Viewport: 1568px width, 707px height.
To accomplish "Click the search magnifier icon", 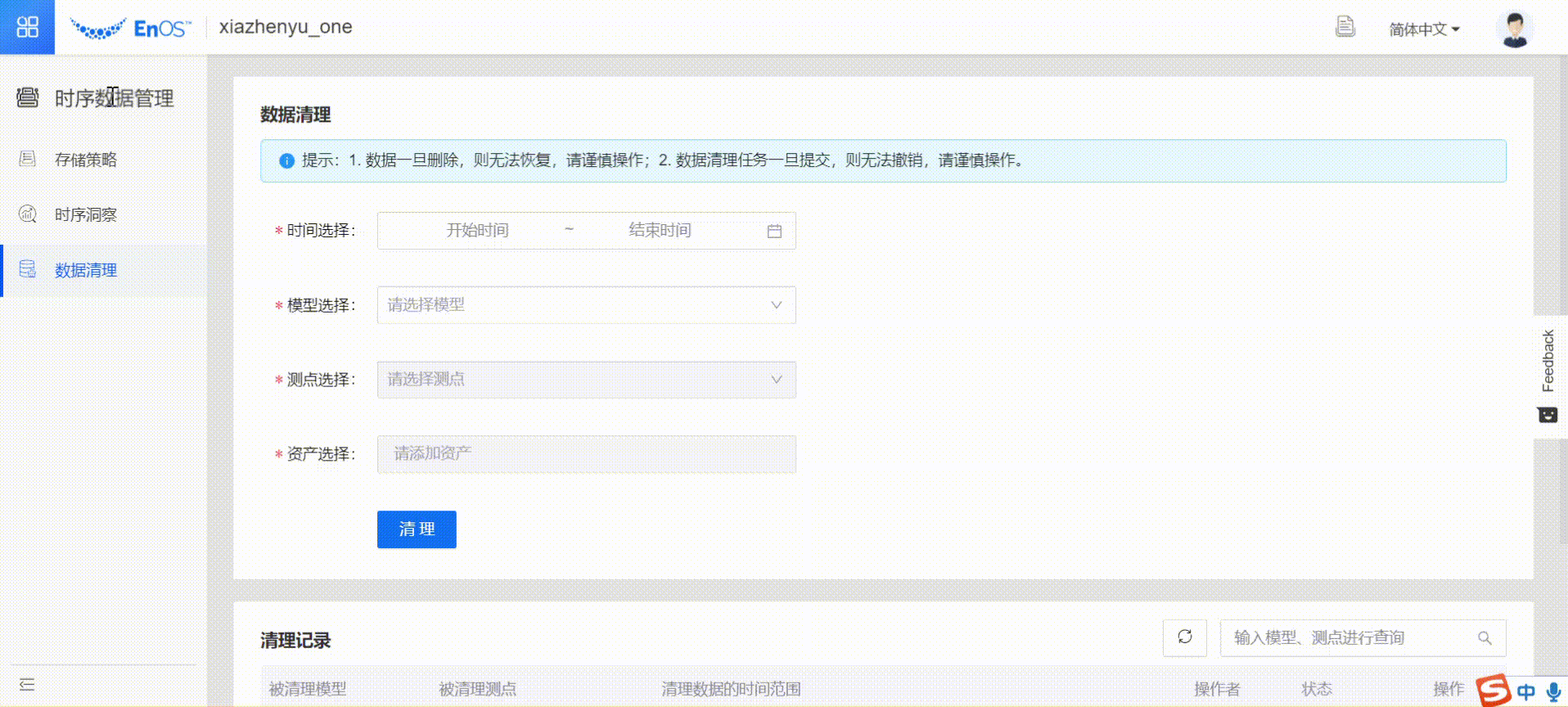I will coord(1485,638).
